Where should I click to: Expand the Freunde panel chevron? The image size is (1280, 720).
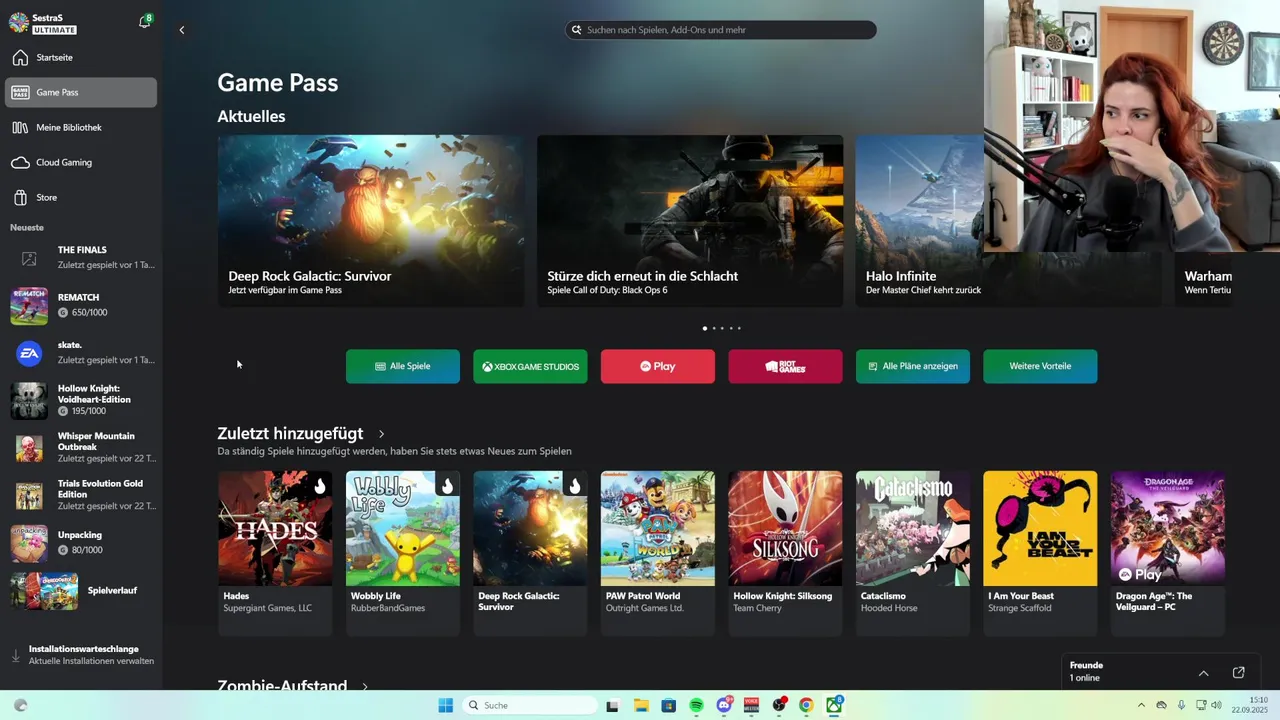(1204, 673)
